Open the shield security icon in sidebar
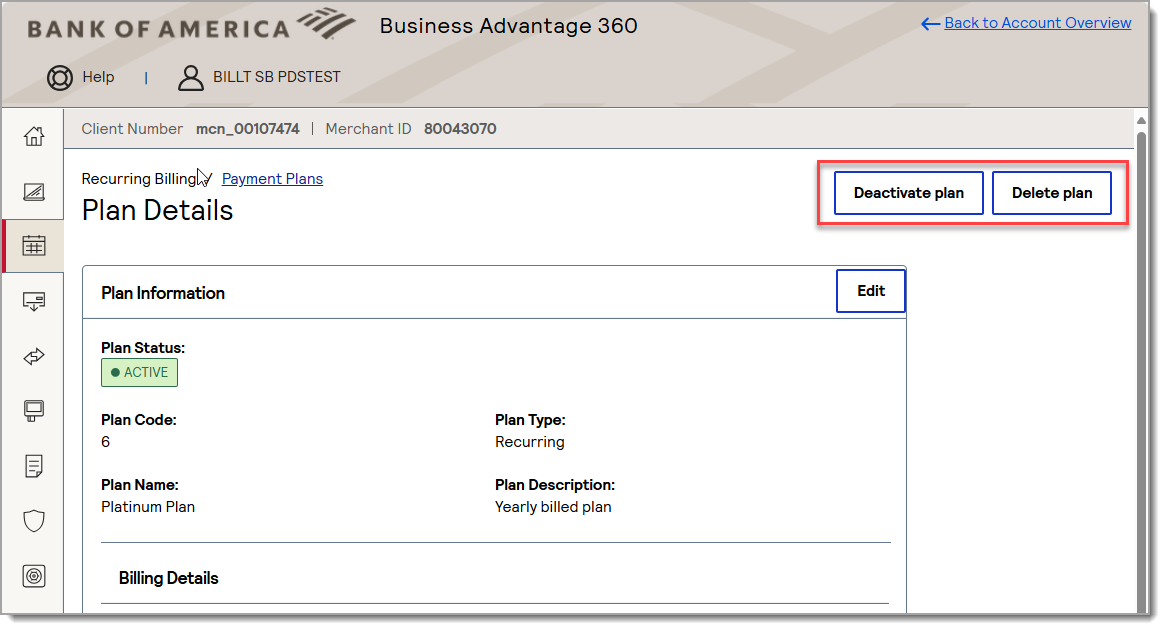The height and width of the screenshot is (630, 1165). 34,521
